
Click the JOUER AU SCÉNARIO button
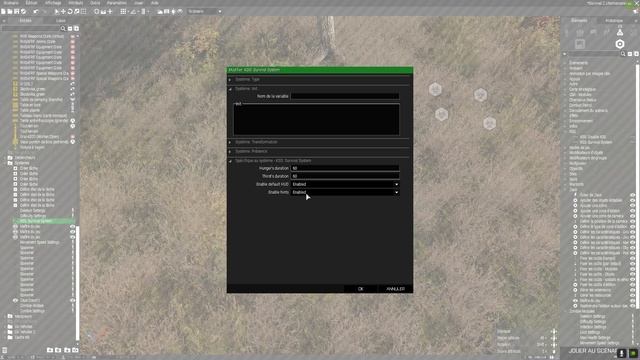592,351
